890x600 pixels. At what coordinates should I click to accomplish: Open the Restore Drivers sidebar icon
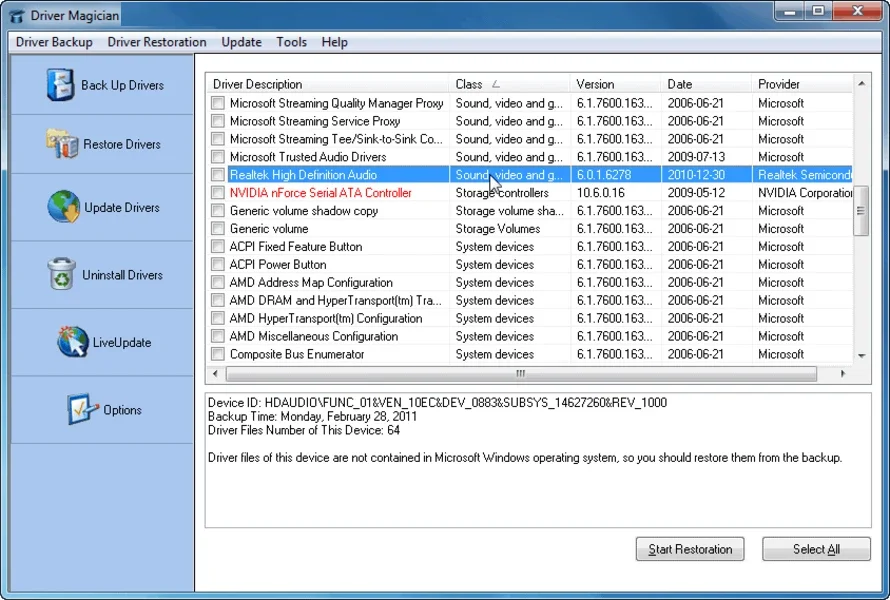[x=61, y=144]
